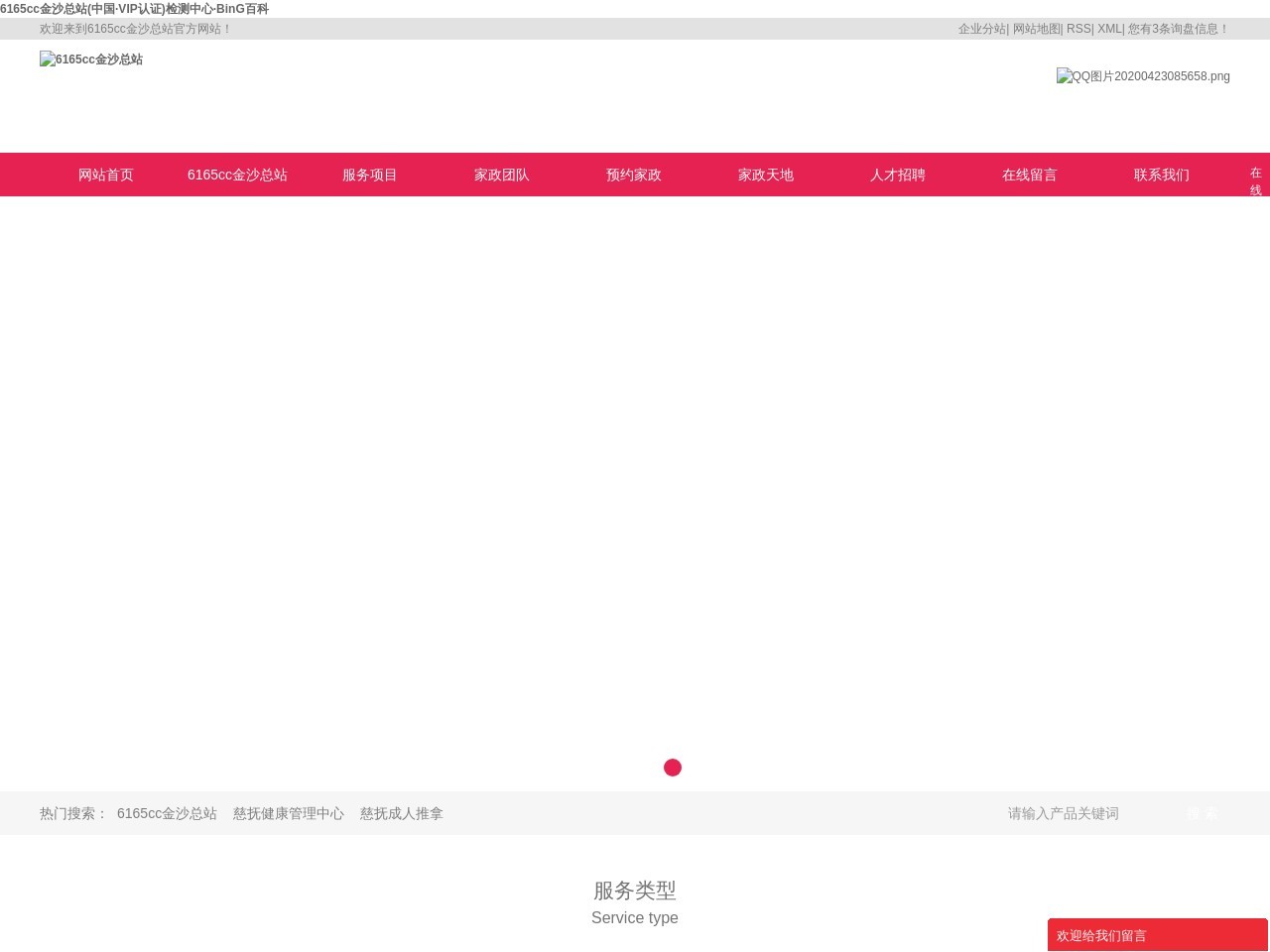
Task: Search using the 搜索 button
Action: tap(1202, 813)
